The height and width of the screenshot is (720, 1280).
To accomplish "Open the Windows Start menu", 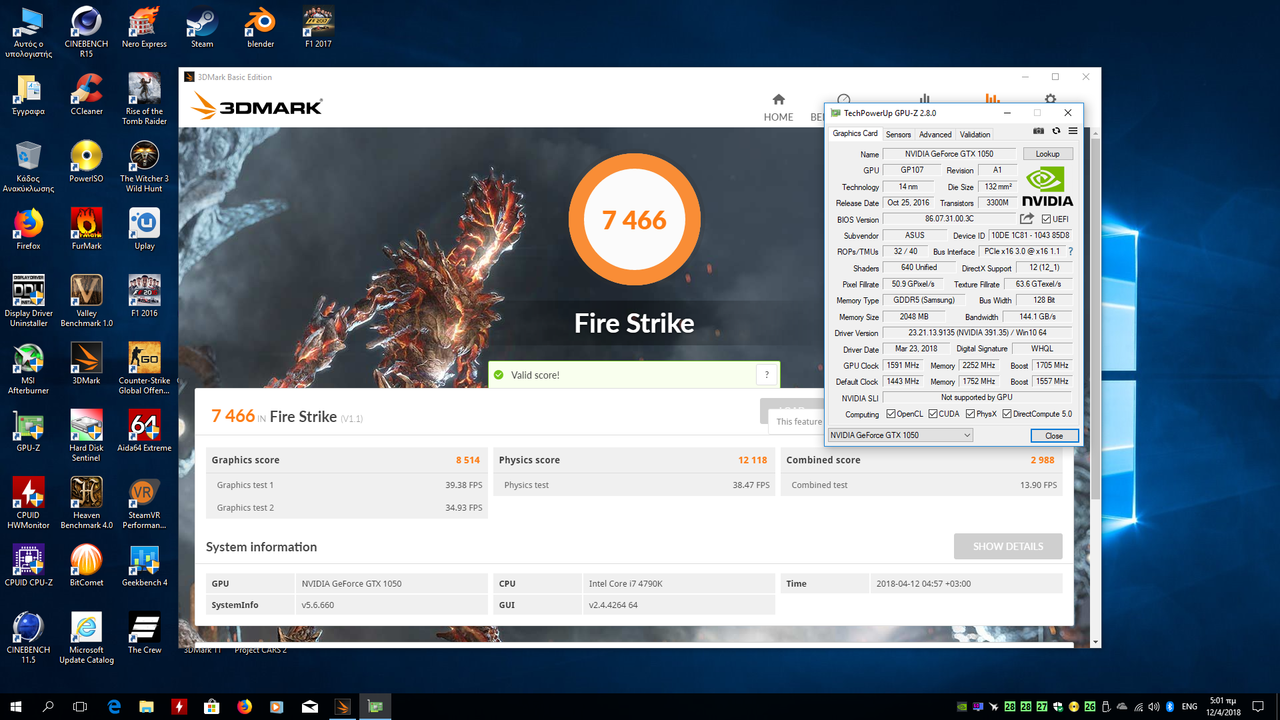I will tap(17, 706).
